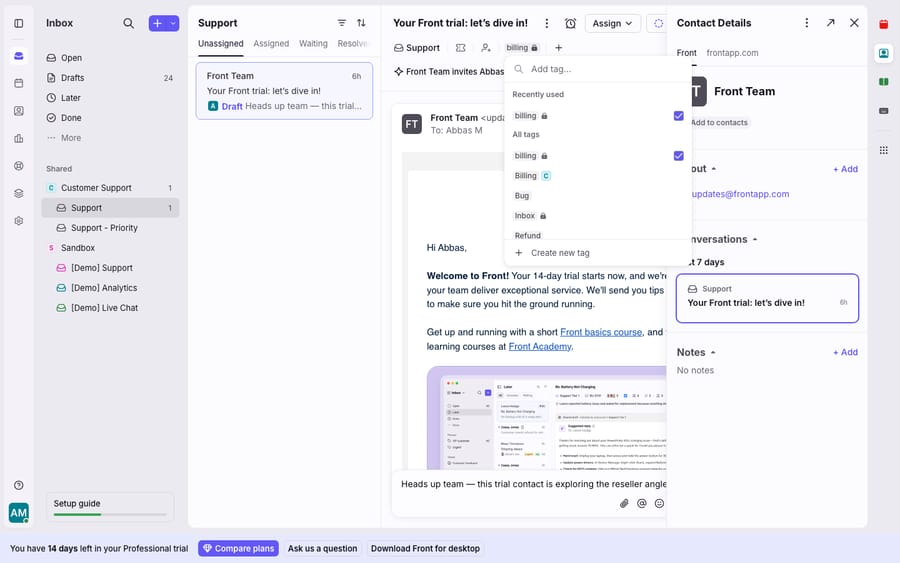Collapse the sidebar panel icon
900x563 pixels.
point(18,23)
